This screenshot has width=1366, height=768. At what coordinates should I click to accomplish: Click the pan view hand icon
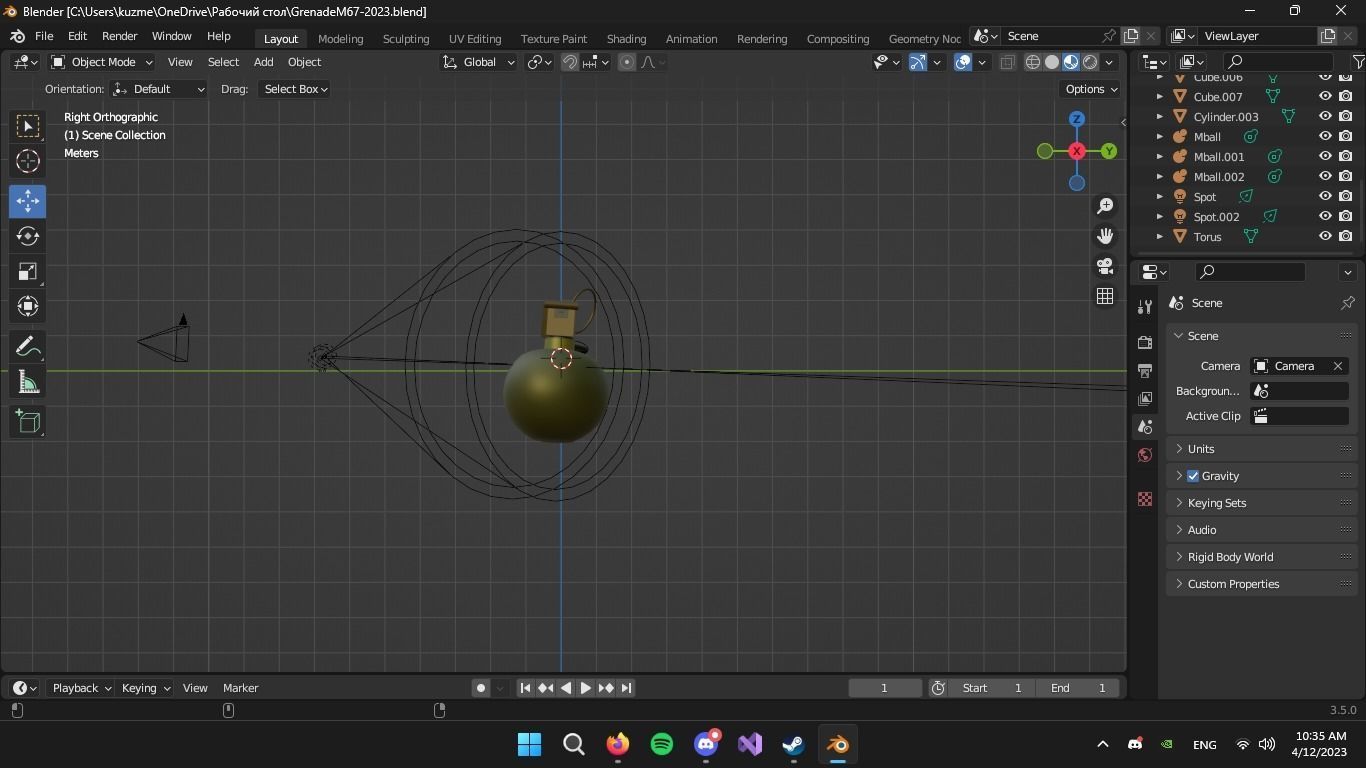click(1105, 236)
